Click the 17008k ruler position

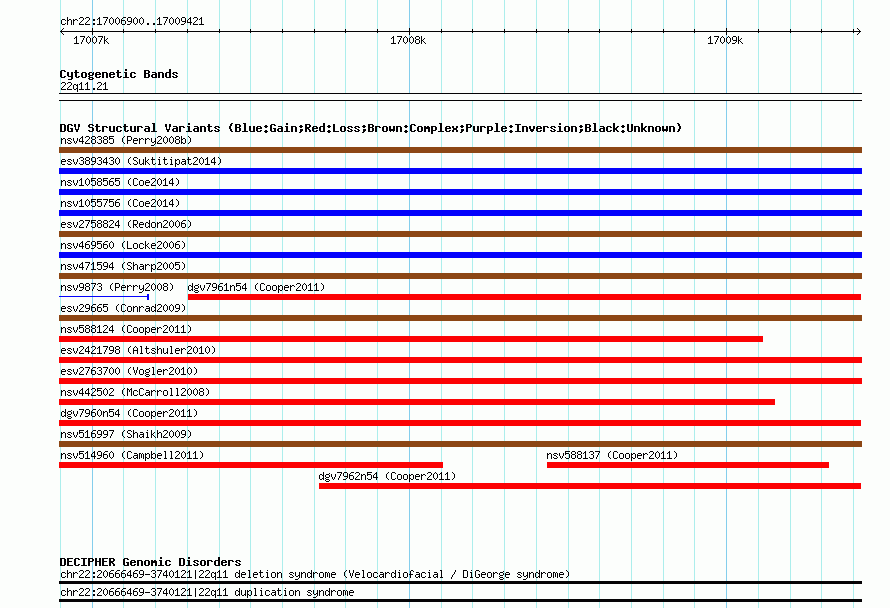[408, 40]
